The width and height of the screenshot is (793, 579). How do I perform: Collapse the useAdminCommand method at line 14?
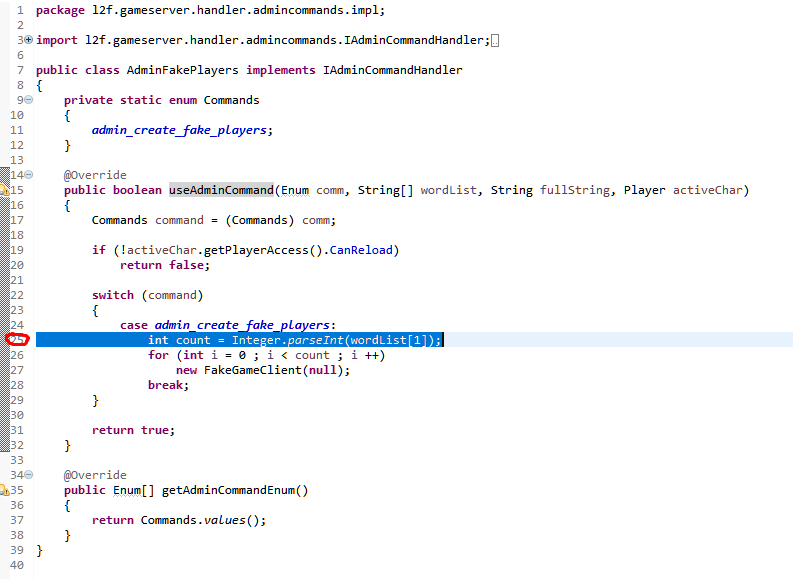[28, 175]
